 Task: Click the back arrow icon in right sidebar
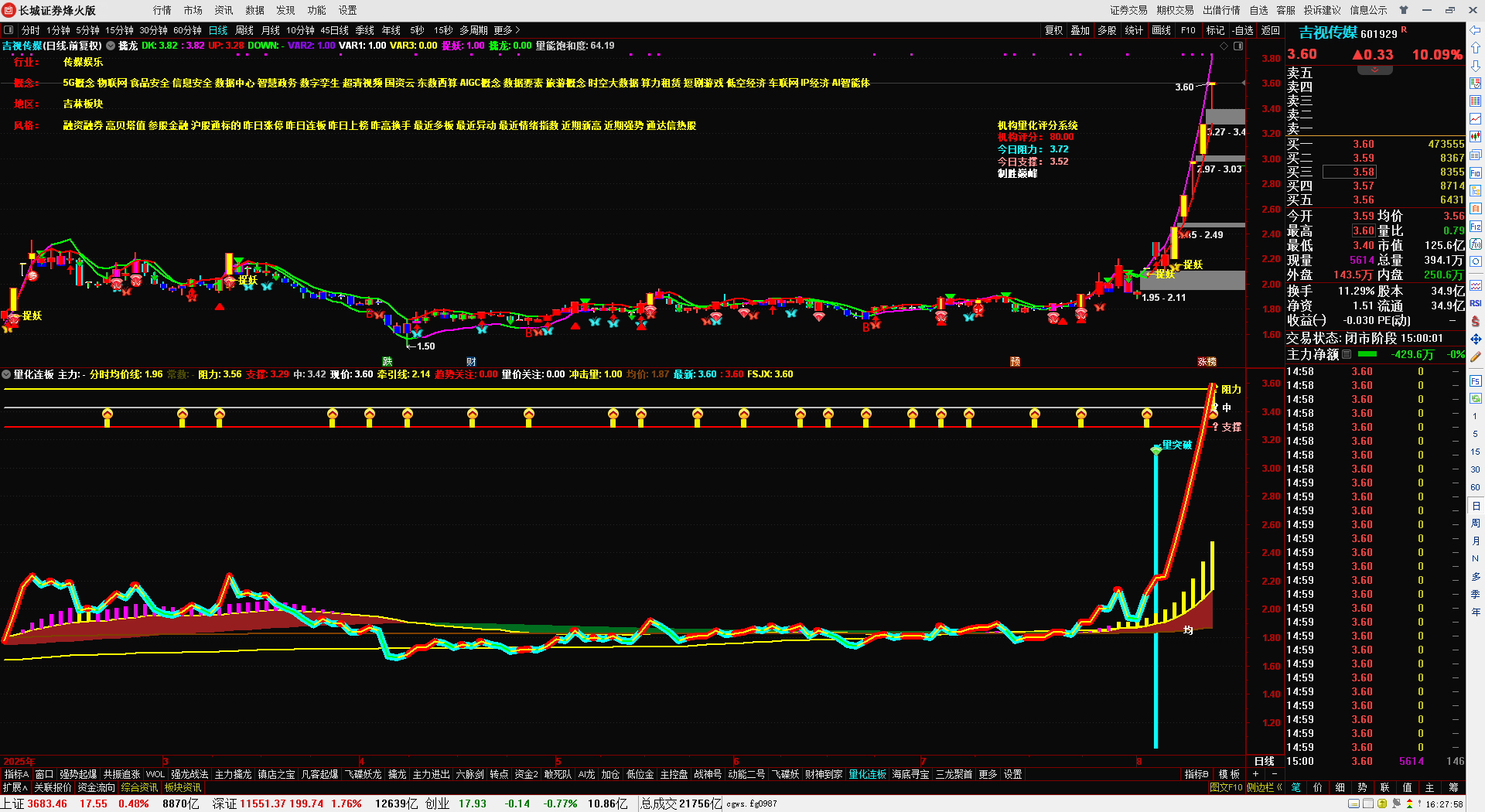(x=1476, y=30)
